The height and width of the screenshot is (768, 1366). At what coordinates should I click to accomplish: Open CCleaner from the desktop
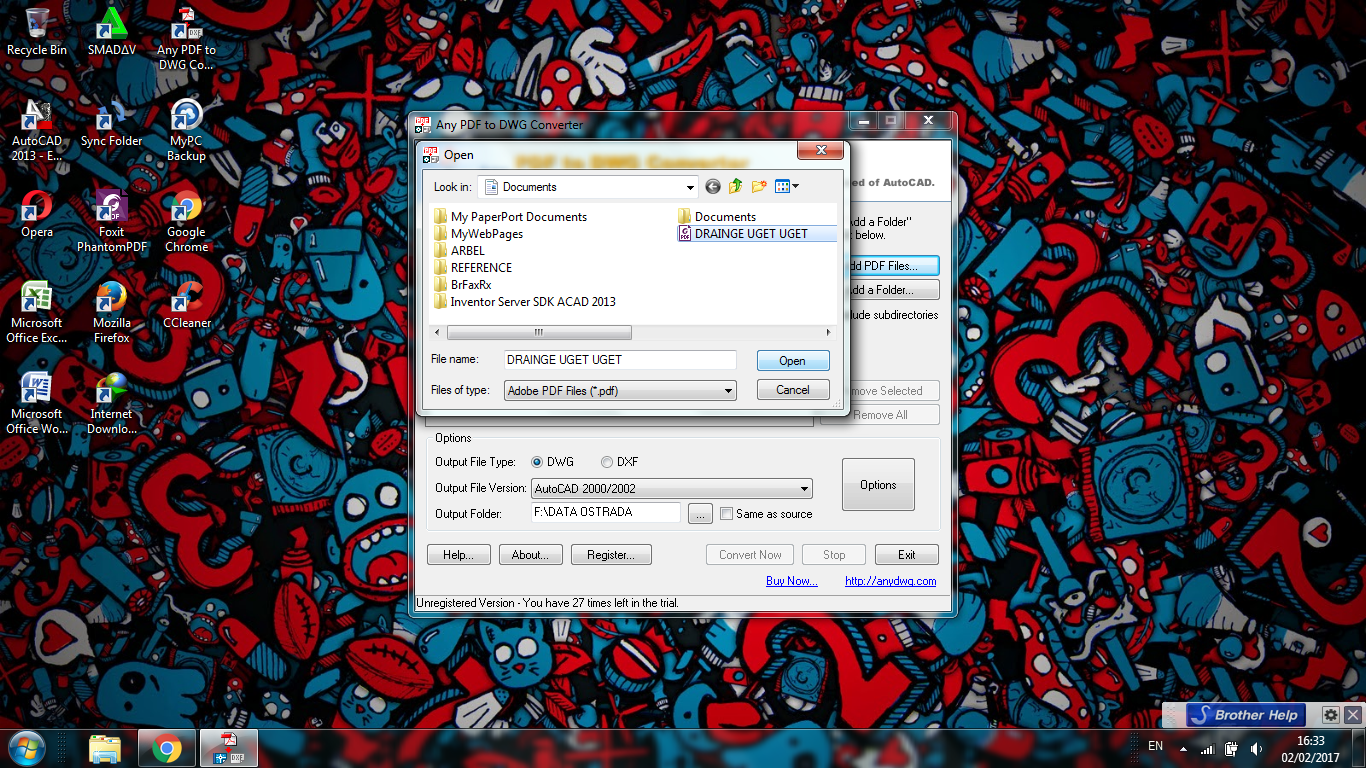(185, 300)
